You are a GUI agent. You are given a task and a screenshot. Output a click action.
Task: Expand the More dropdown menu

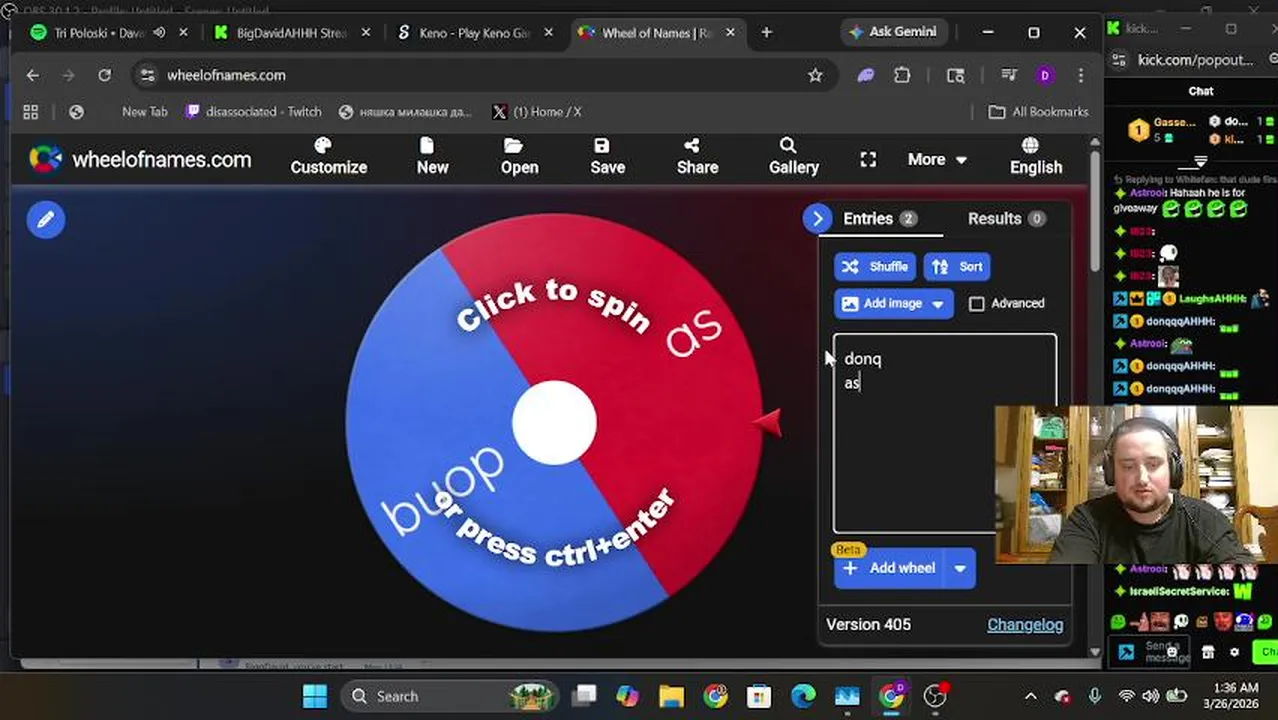coord(937,159)
